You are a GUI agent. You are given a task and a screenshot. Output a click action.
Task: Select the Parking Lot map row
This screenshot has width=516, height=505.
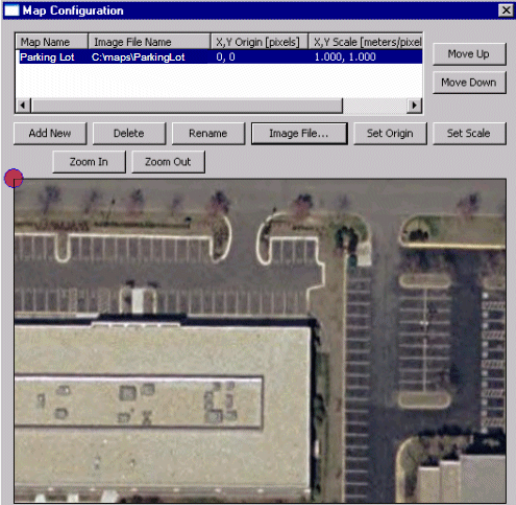point(219,57)
